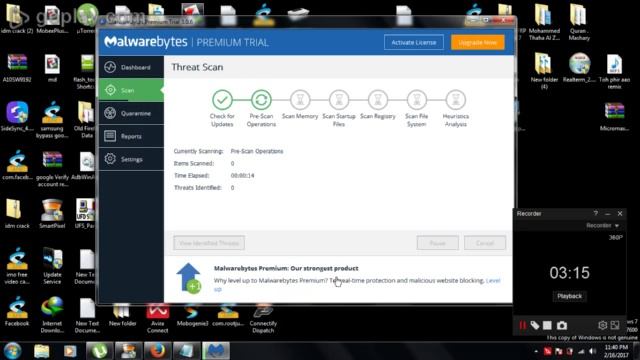Click the tag icon in Recorder
The image size is (640, 360).
(535, 325)
